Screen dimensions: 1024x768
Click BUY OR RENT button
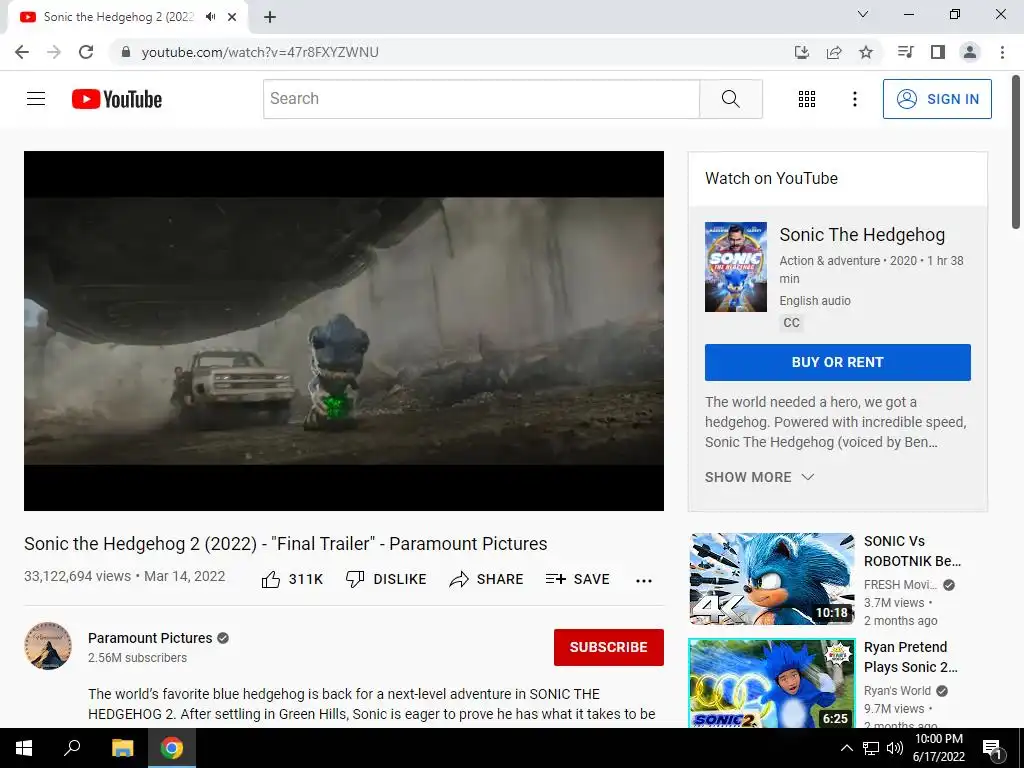pos(838,362)
